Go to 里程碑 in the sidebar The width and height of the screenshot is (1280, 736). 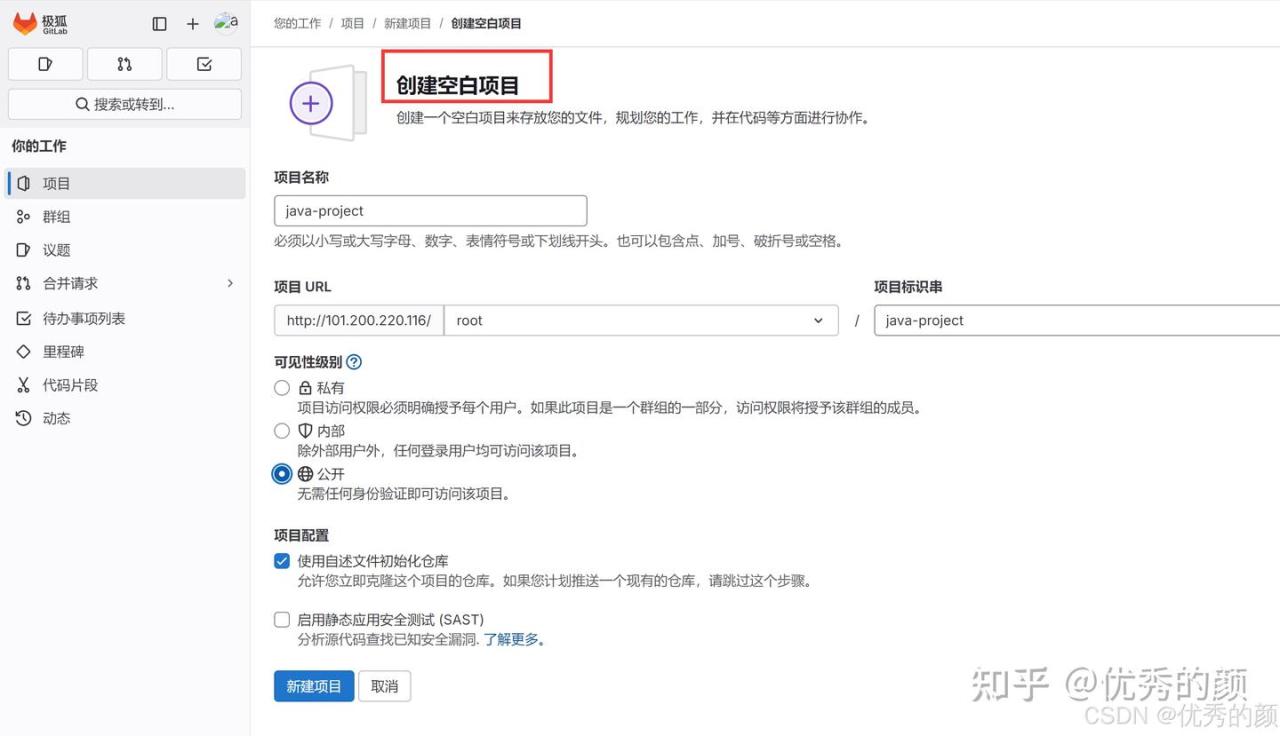pos(63,352)
